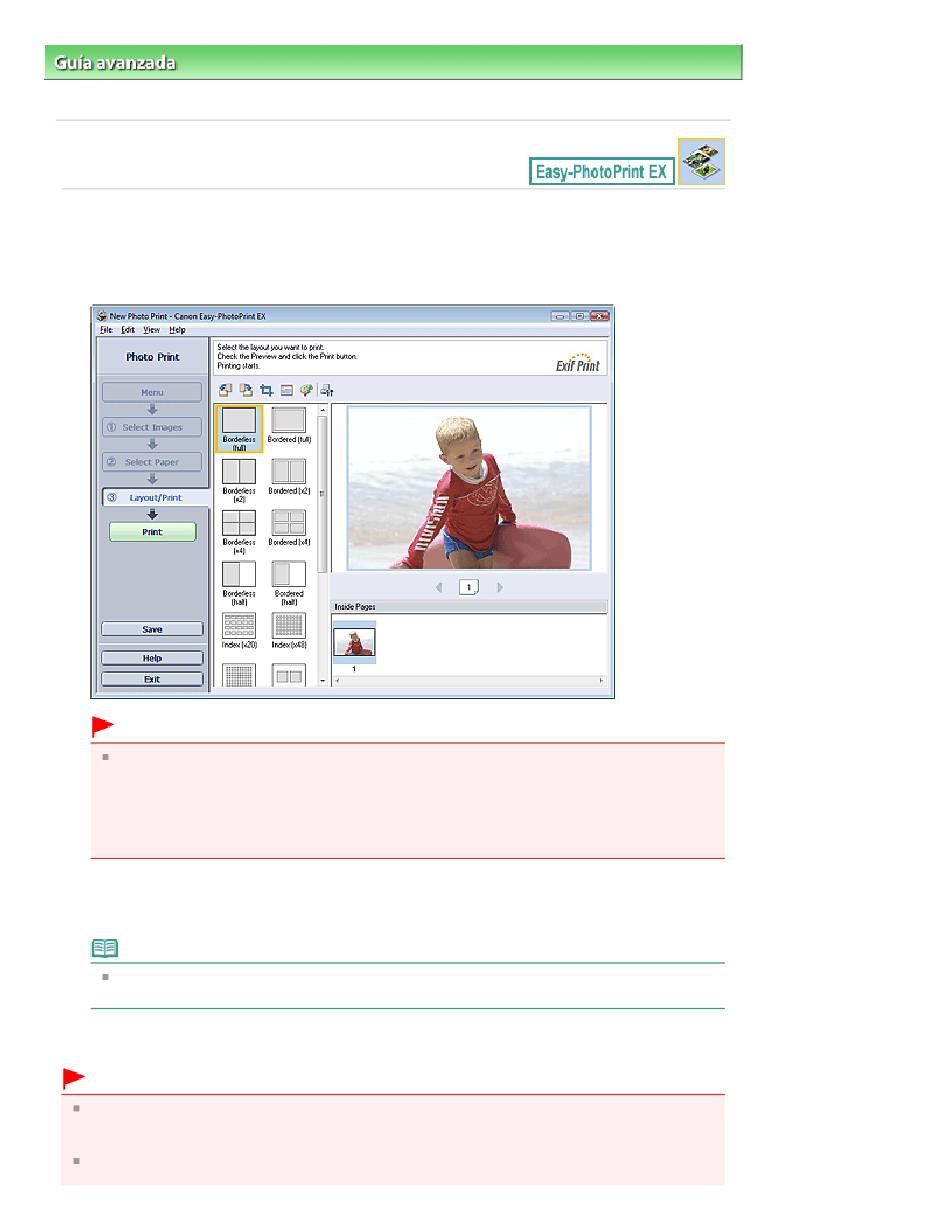
Task: Click the Inside Pages header
Action: click(469, 607)
